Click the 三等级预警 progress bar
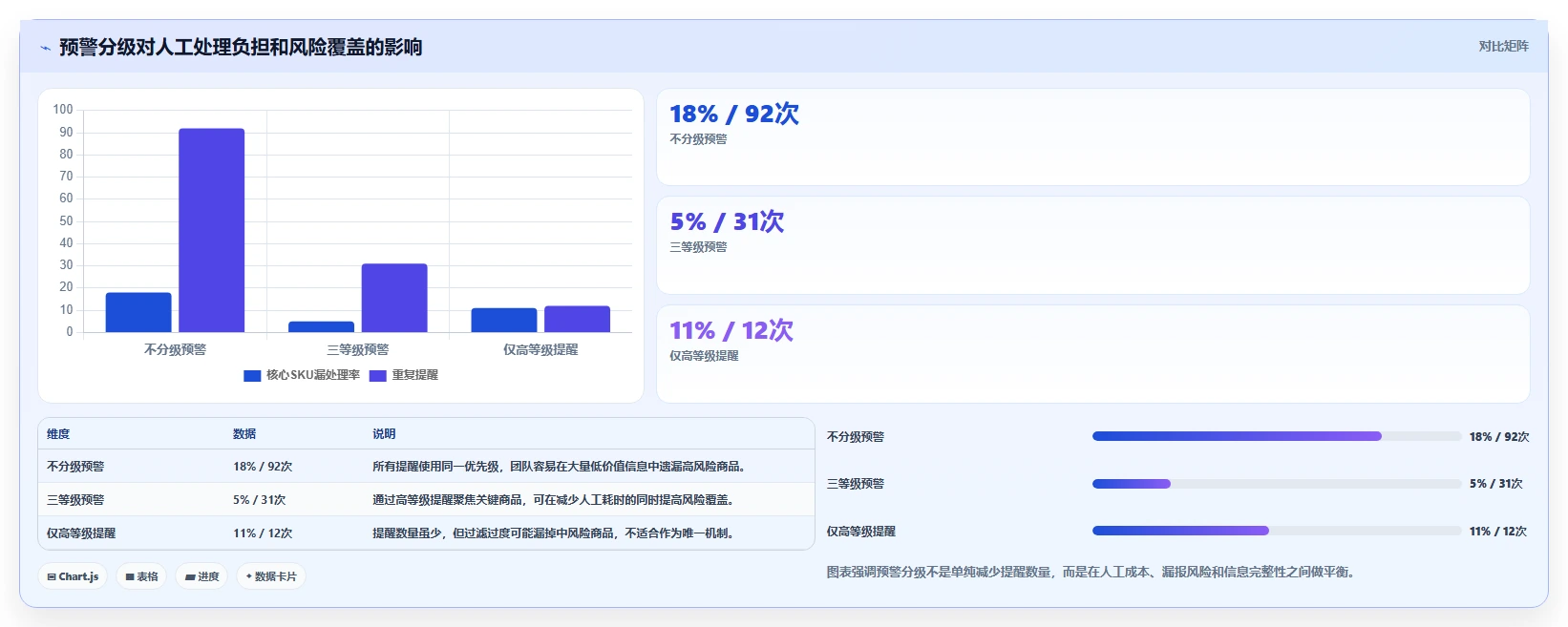Image resolution: width=1568 pixels, height=627 pixels. pyautogui.click(x=1277, y=484)
